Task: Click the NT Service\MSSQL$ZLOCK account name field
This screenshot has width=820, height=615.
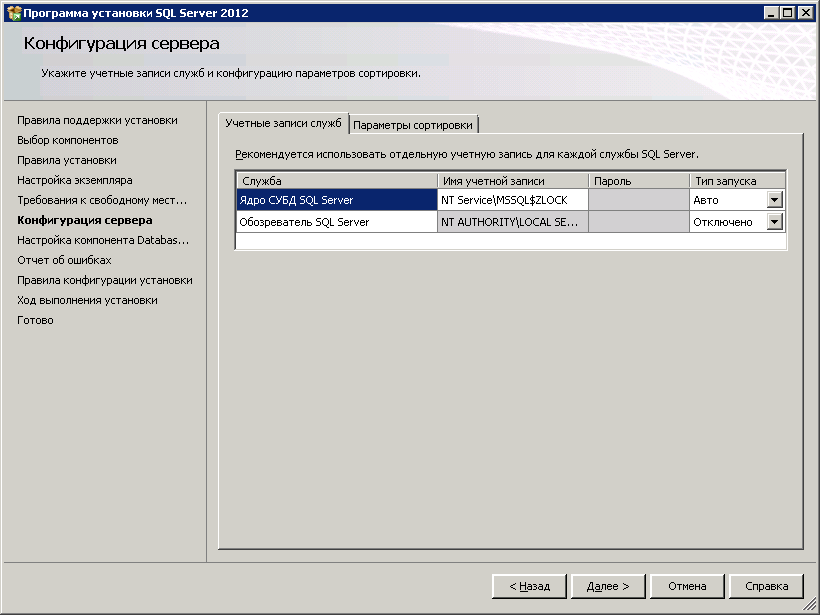Action: tap(512, 200)
